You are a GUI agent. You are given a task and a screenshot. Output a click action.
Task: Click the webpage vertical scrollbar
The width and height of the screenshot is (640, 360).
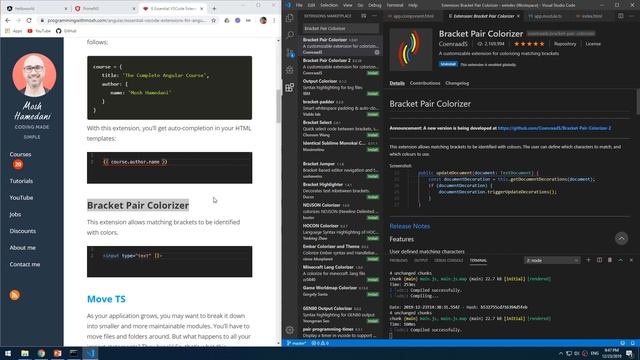278,105
